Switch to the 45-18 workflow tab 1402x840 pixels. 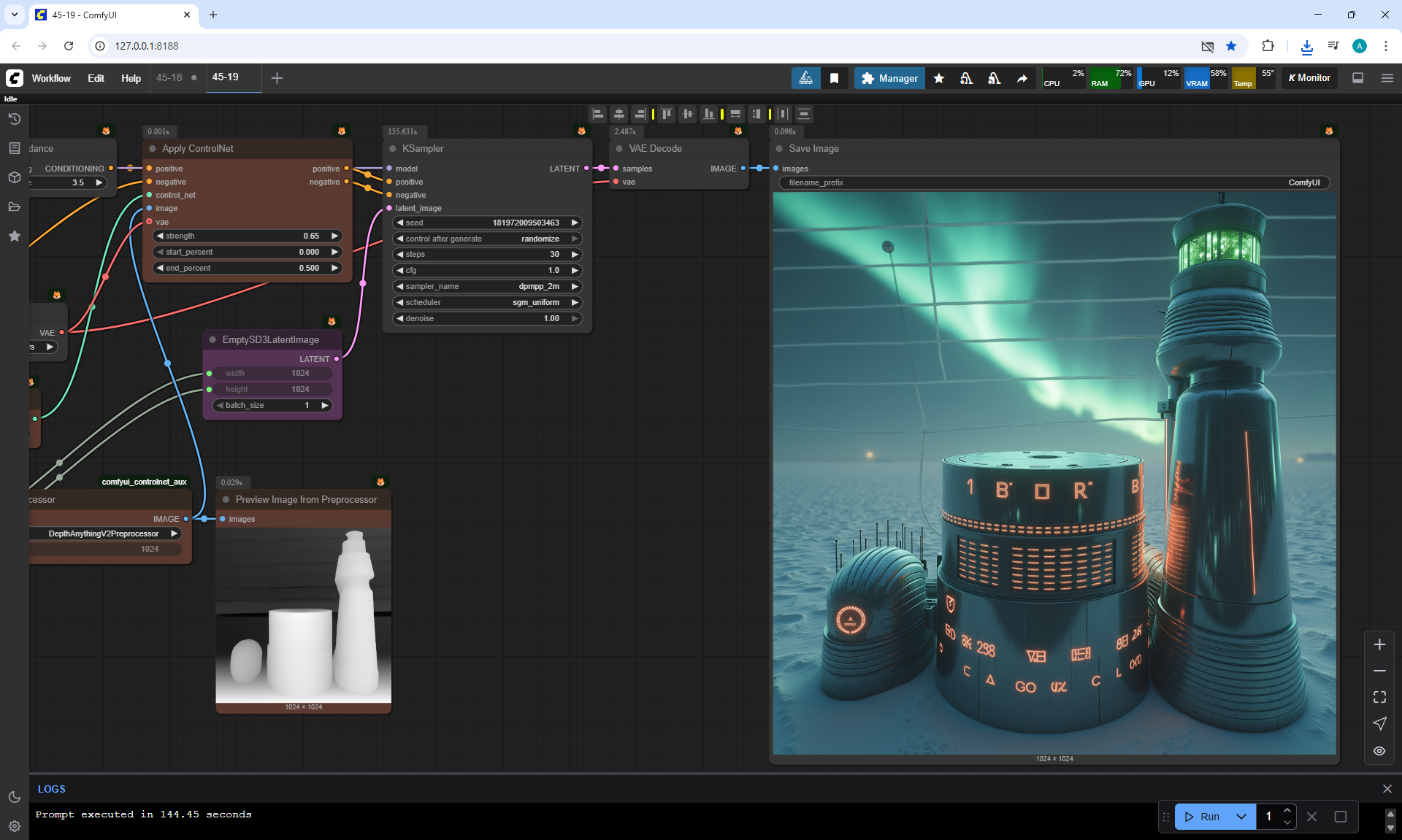coord(169,77)
